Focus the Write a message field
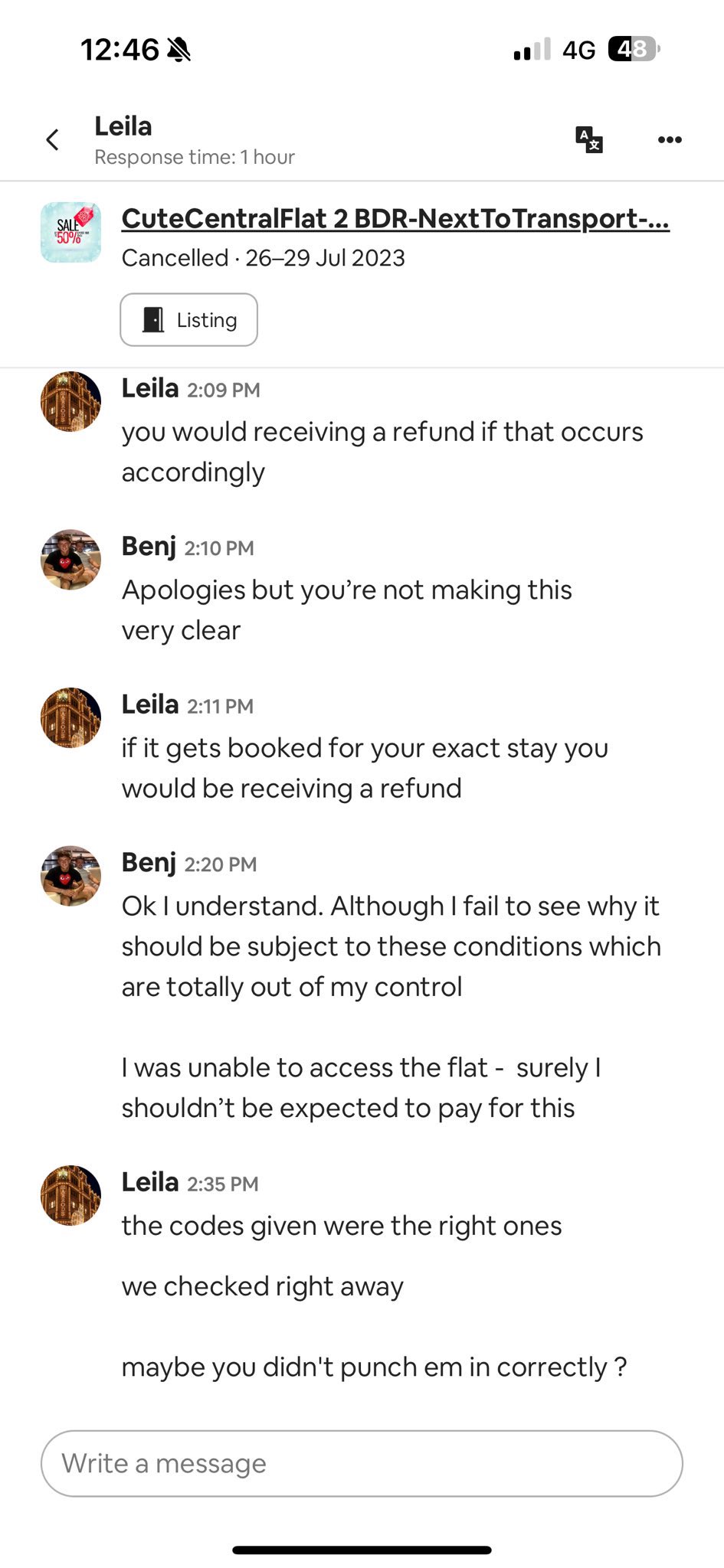The width and height of the screenshot is (724, 1568). (x=362, y=1463)
